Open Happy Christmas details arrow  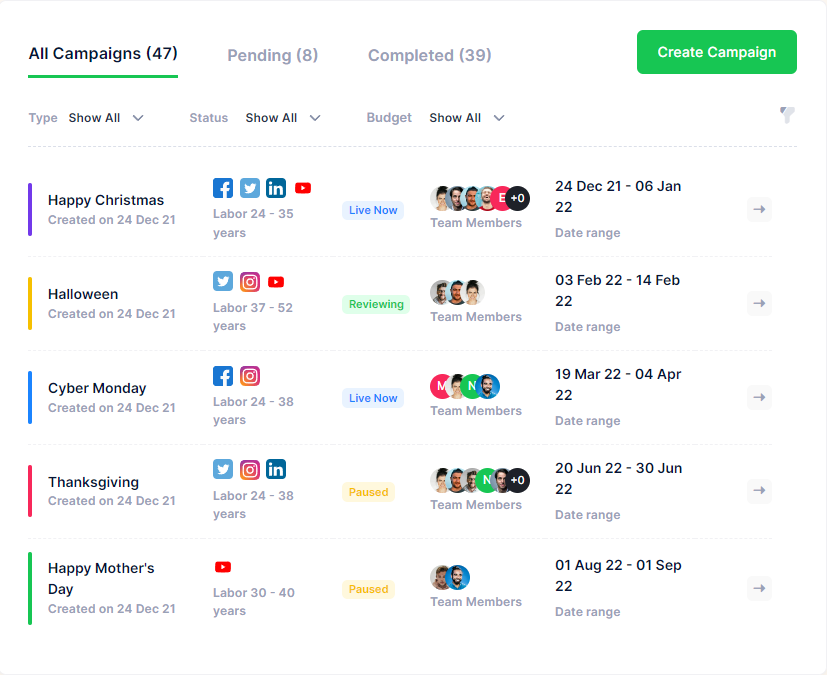click(x=759, y=210)
